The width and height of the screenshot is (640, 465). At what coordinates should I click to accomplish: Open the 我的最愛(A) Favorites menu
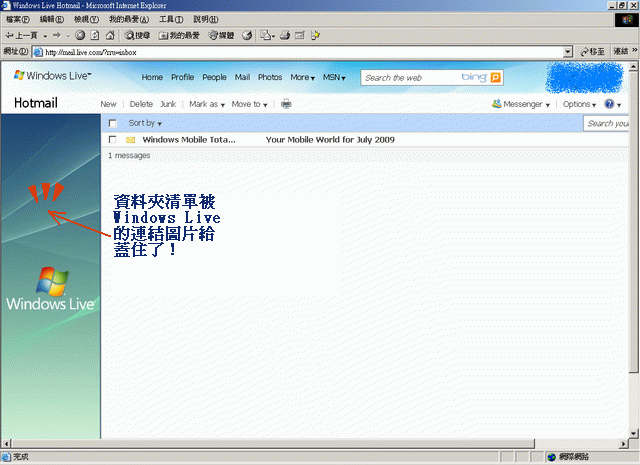[129, 19]
